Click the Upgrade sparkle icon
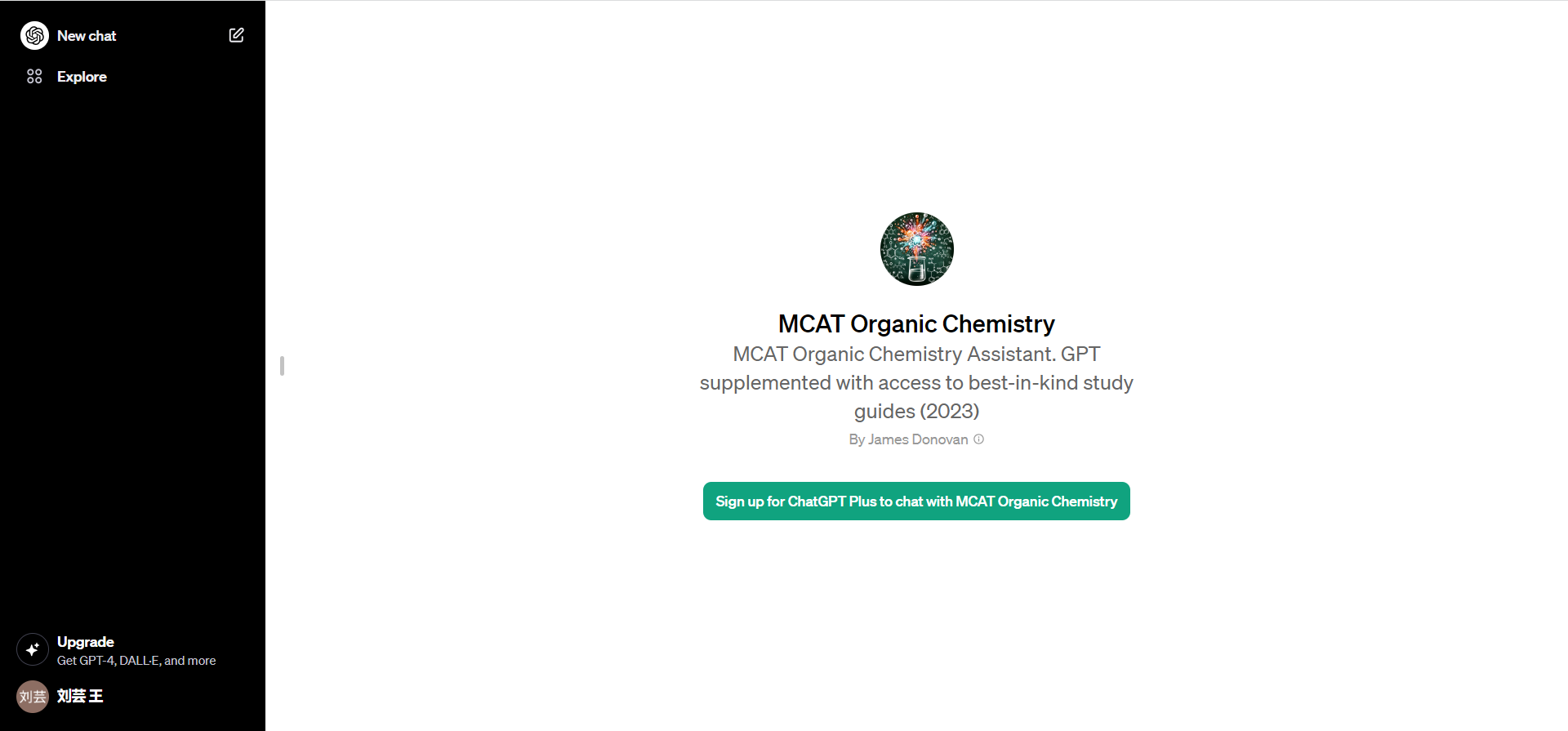Viewport: 1568px width, 731px height. 33,650
